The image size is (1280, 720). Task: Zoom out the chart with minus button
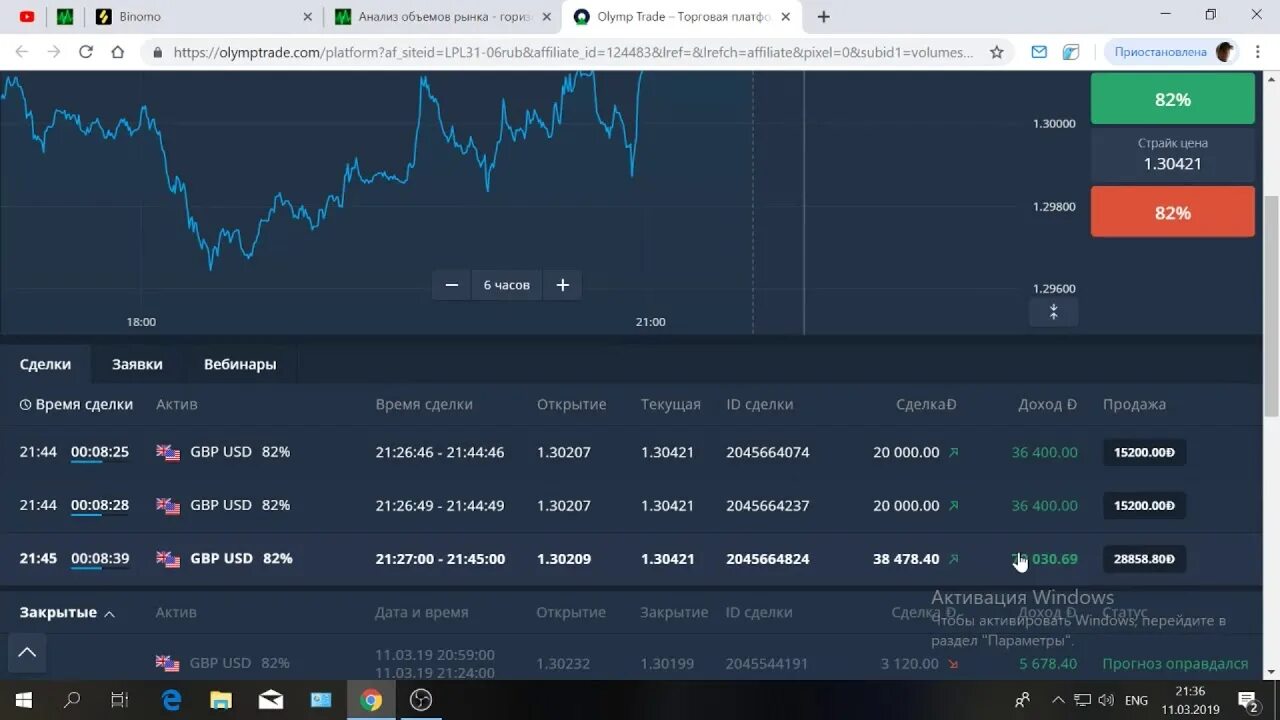(x=452, y=285)
